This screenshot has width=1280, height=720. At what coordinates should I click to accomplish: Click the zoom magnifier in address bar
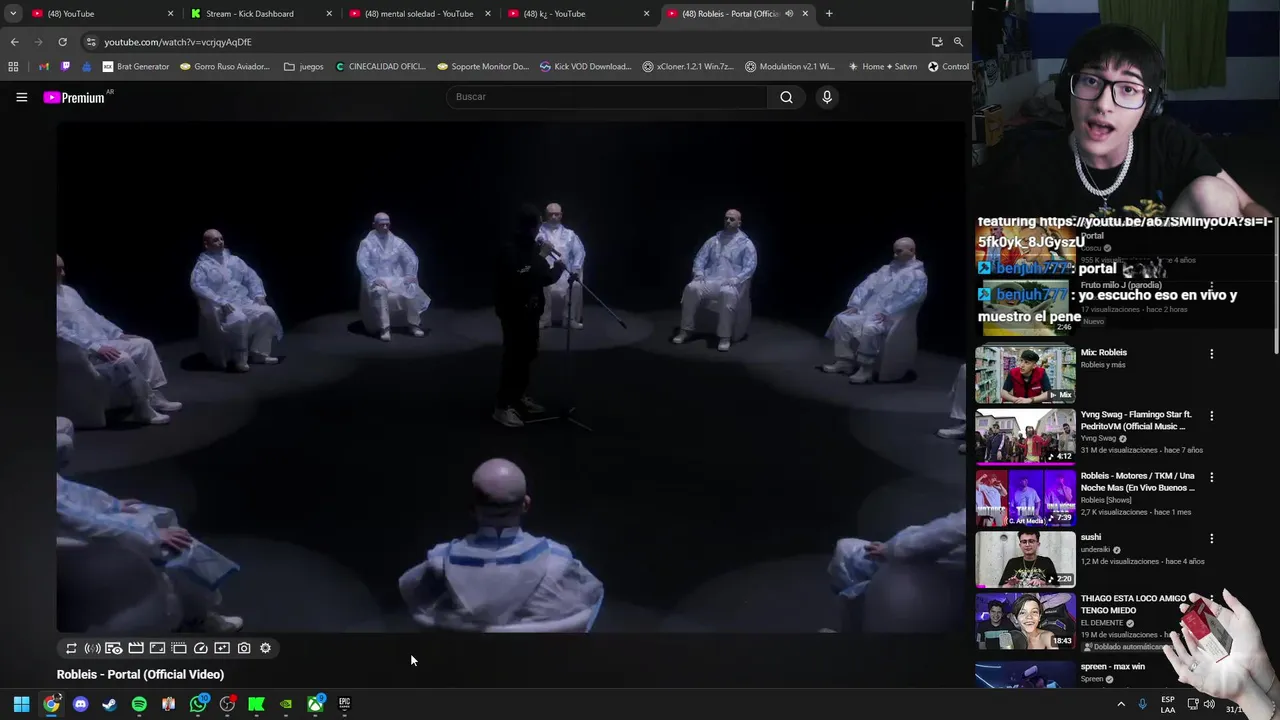[x=958, y=42]
